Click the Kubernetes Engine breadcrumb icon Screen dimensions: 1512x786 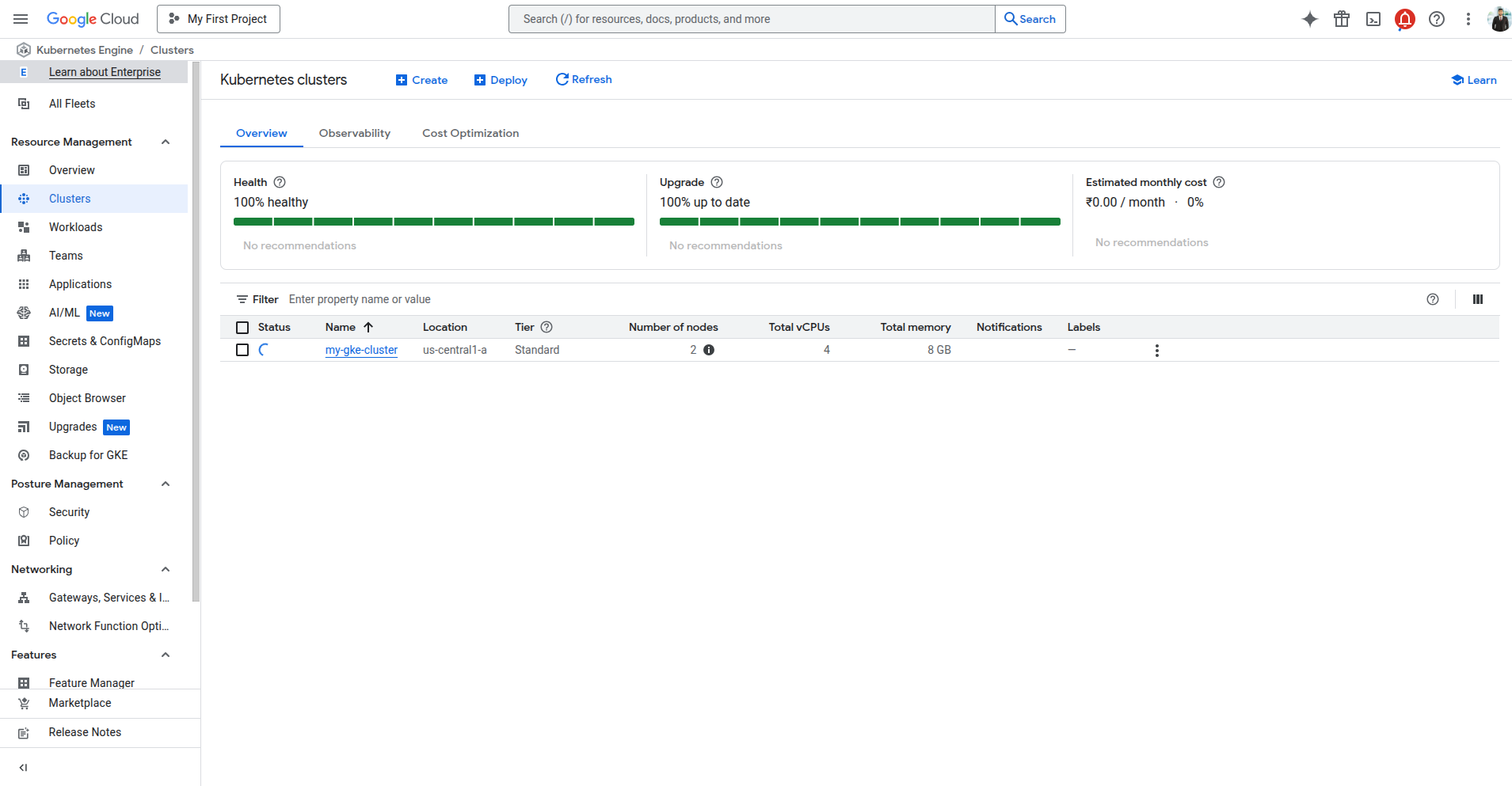24,50
